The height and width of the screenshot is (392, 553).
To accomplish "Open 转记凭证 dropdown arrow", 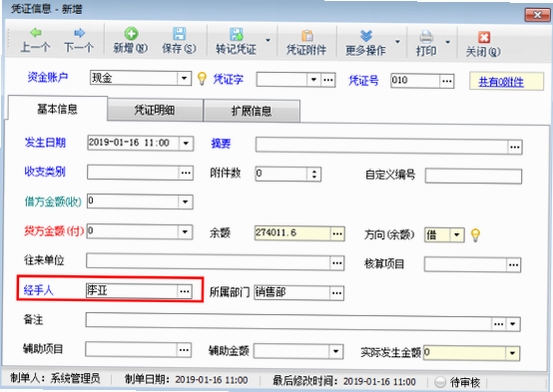I will tap(268, 41).
